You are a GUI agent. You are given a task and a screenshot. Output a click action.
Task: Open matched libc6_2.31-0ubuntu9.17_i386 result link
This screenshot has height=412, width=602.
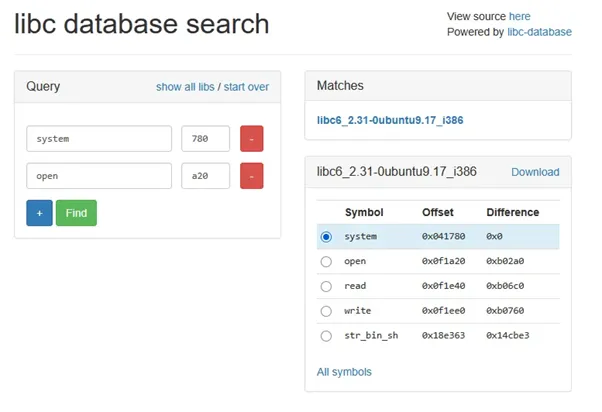(x=390, y=120)
